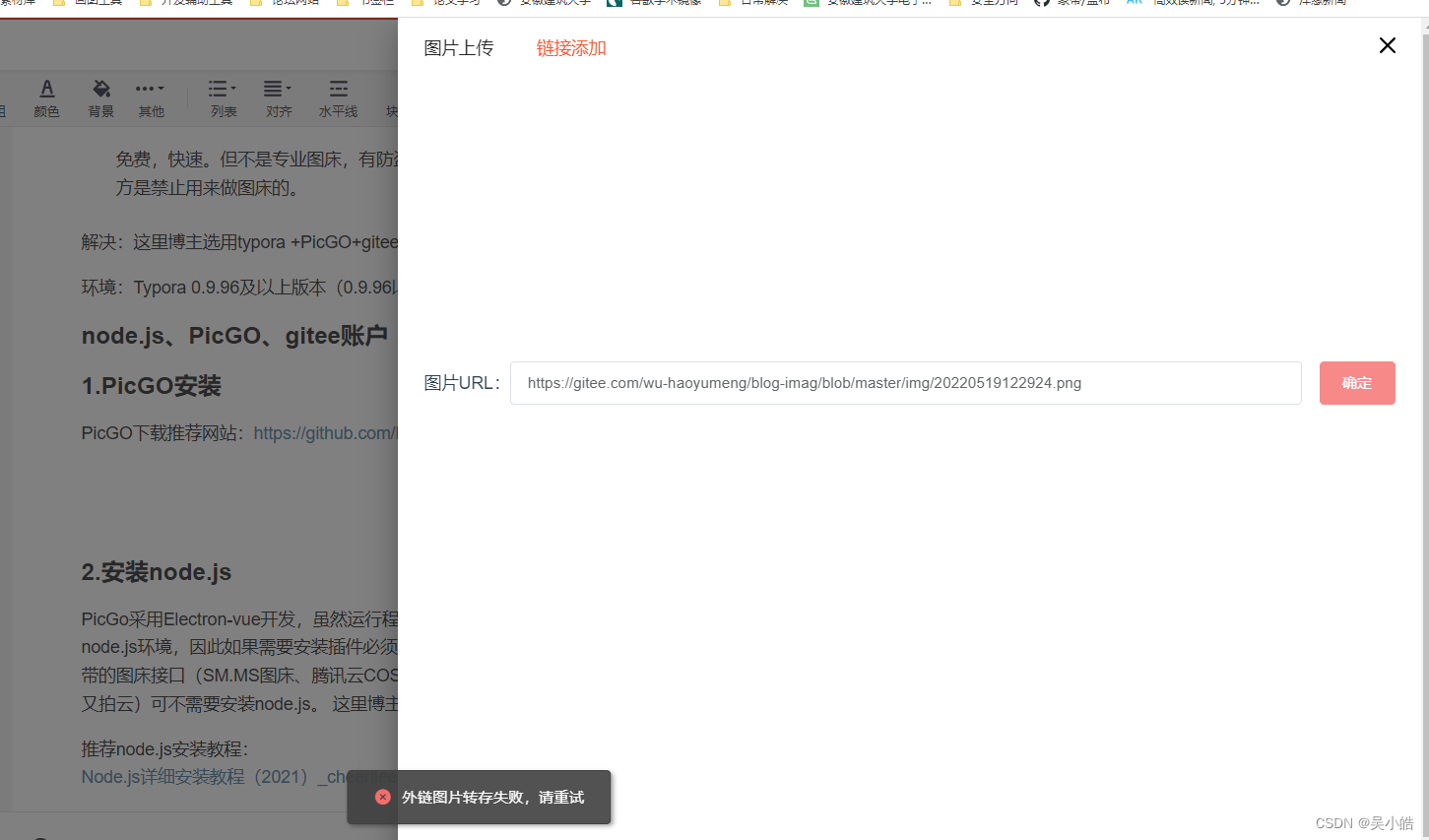
Task: Click the heading node.js、PicGO、gitee账户
Action: pos(234,336)
